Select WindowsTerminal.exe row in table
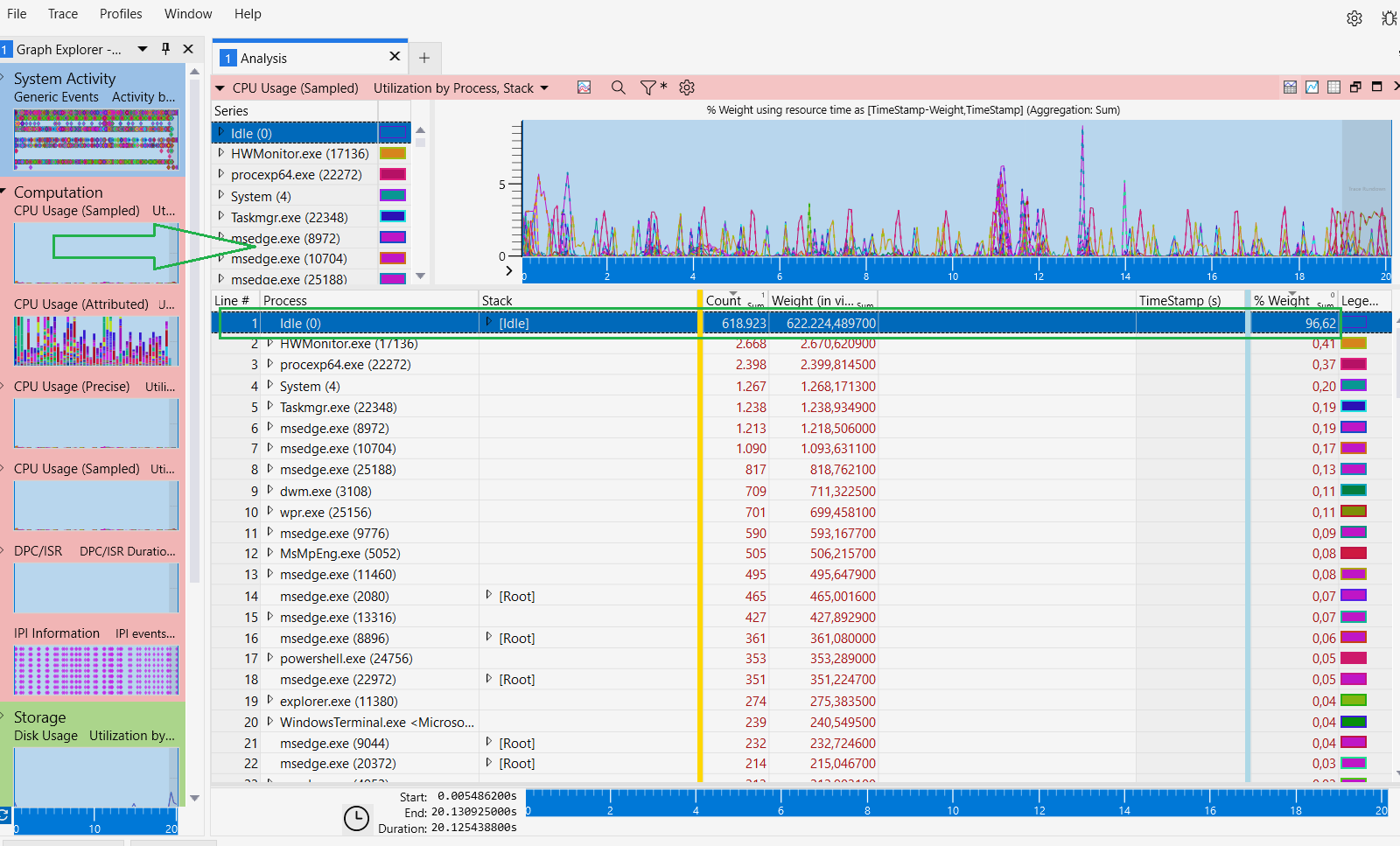The width and height of the screenshot is (1400, 846). coord(801,722)
